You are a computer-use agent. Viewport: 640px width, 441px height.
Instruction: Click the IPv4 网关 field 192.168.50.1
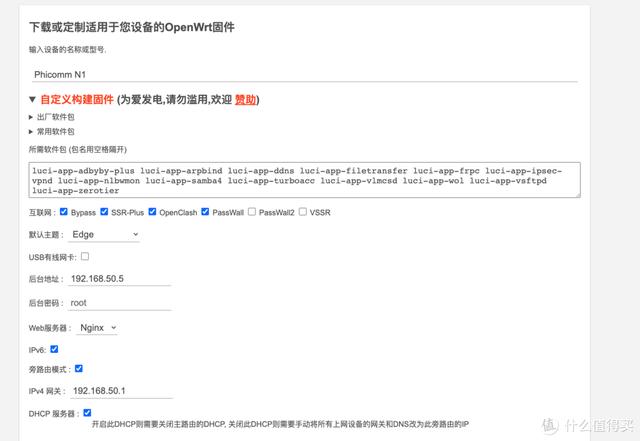pos(121,391)
